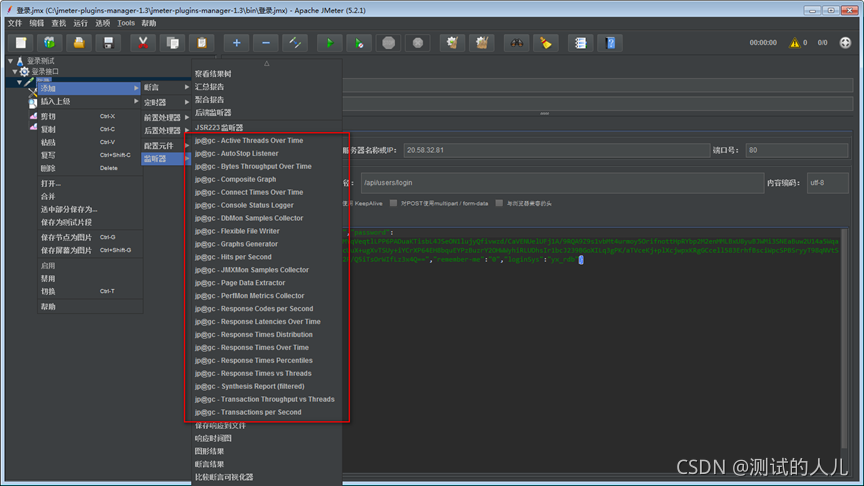
Task: Click the port number field 80
Action: pos(796,150)
